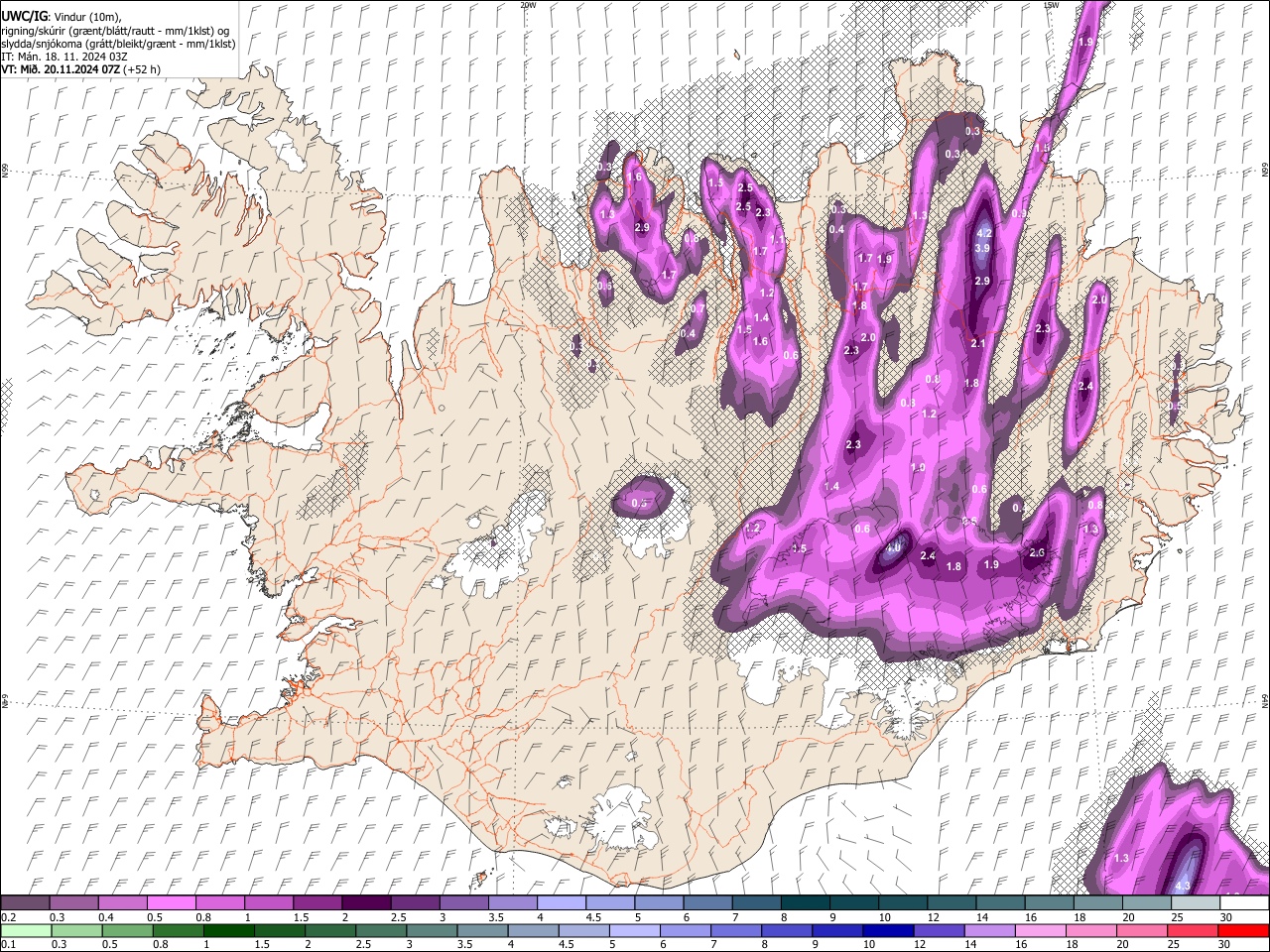Screen dimensions: 1270x952
Task: Click the white swatch labeled 30 in upper legend
Action: tap(1244, 903)
